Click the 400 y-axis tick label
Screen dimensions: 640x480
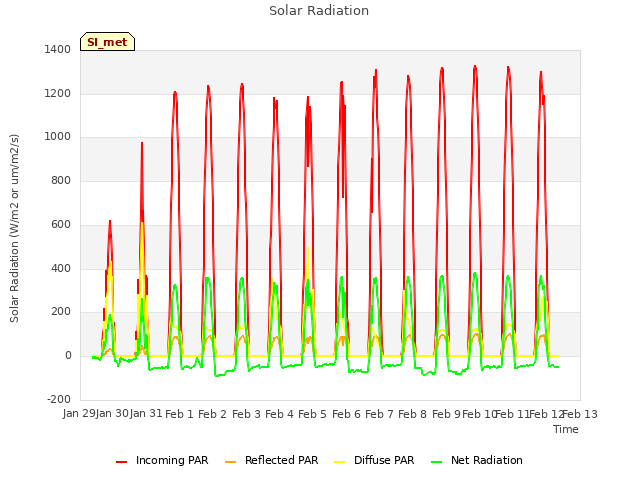pos(61,269)
